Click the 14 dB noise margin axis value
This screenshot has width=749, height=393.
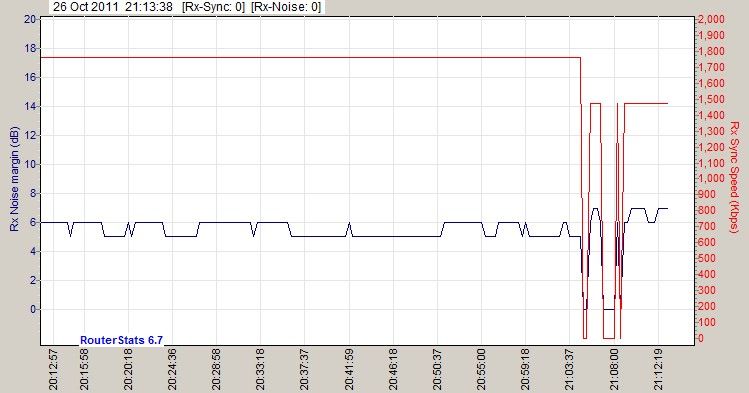(30, 106)
